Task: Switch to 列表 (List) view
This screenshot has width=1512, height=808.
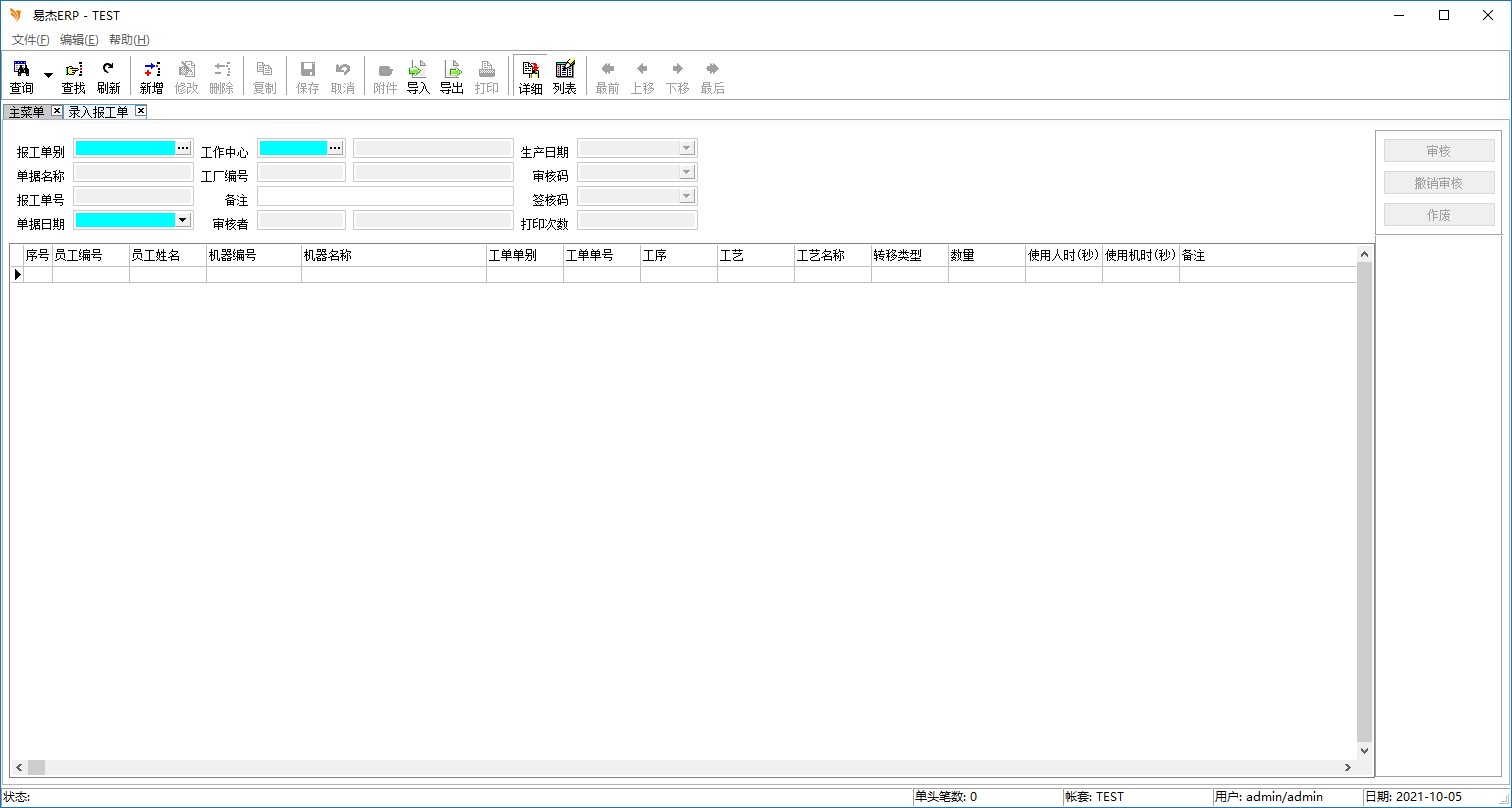Action: click(x=565, y=76)
